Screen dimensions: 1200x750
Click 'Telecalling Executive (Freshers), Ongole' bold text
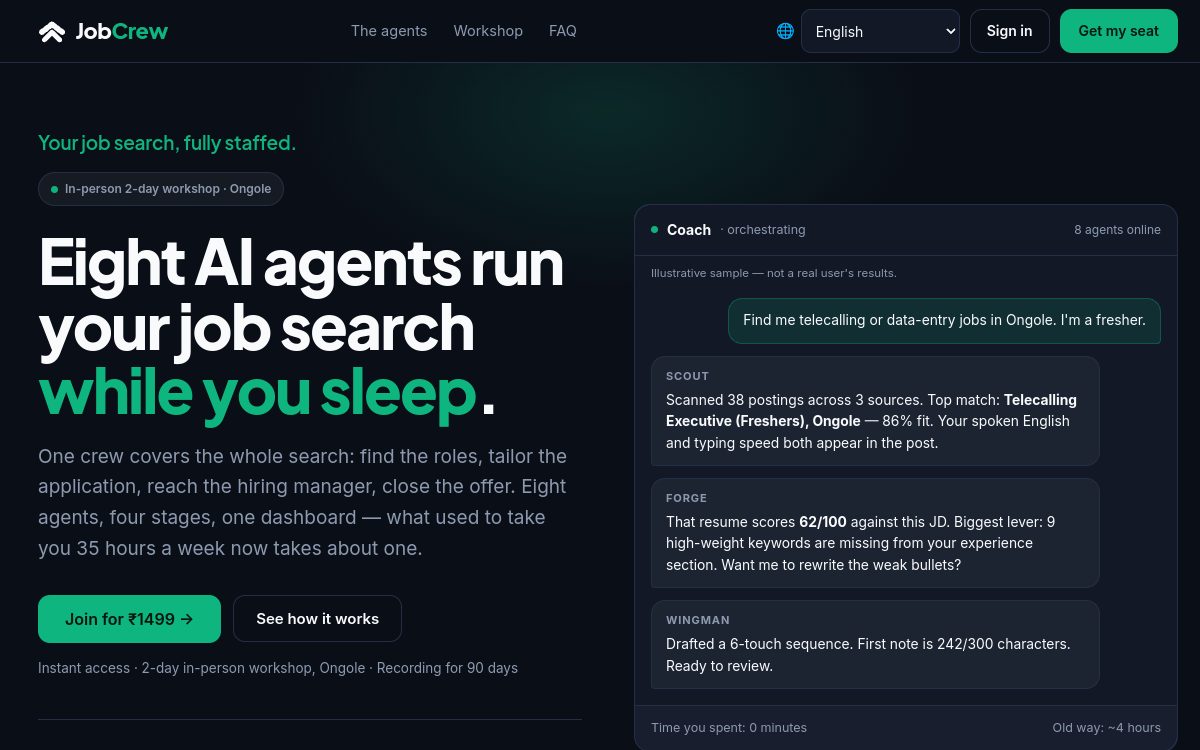871,410
